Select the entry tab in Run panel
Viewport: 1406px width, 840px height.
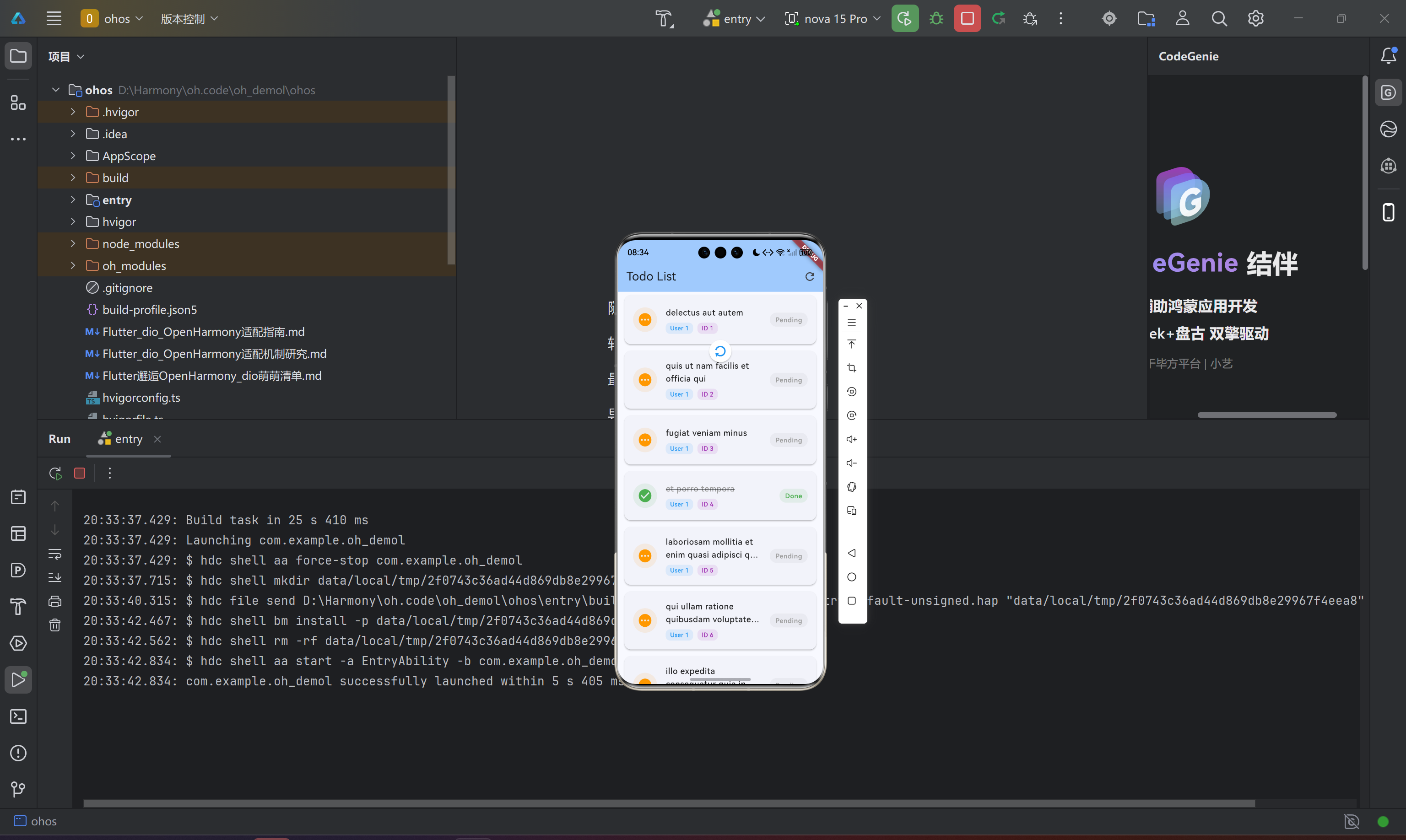click(128, 439)
